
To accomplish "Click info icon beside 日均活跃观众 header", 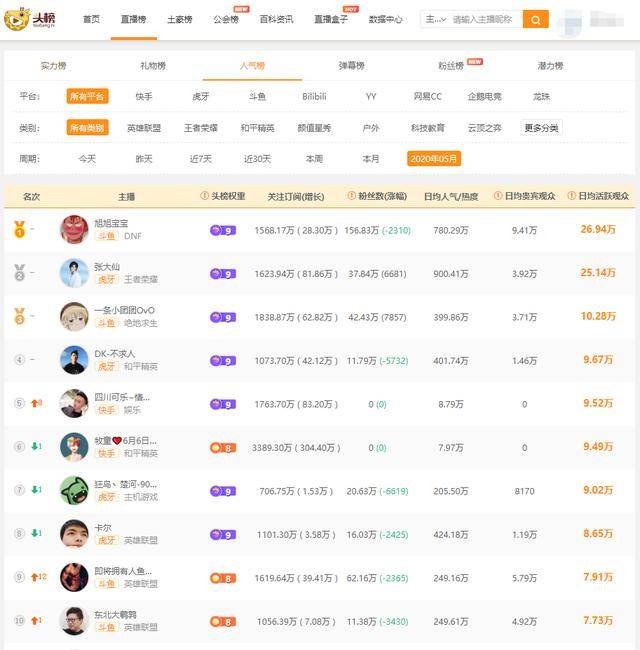I will pyautogui.click(x=571, y=196).
